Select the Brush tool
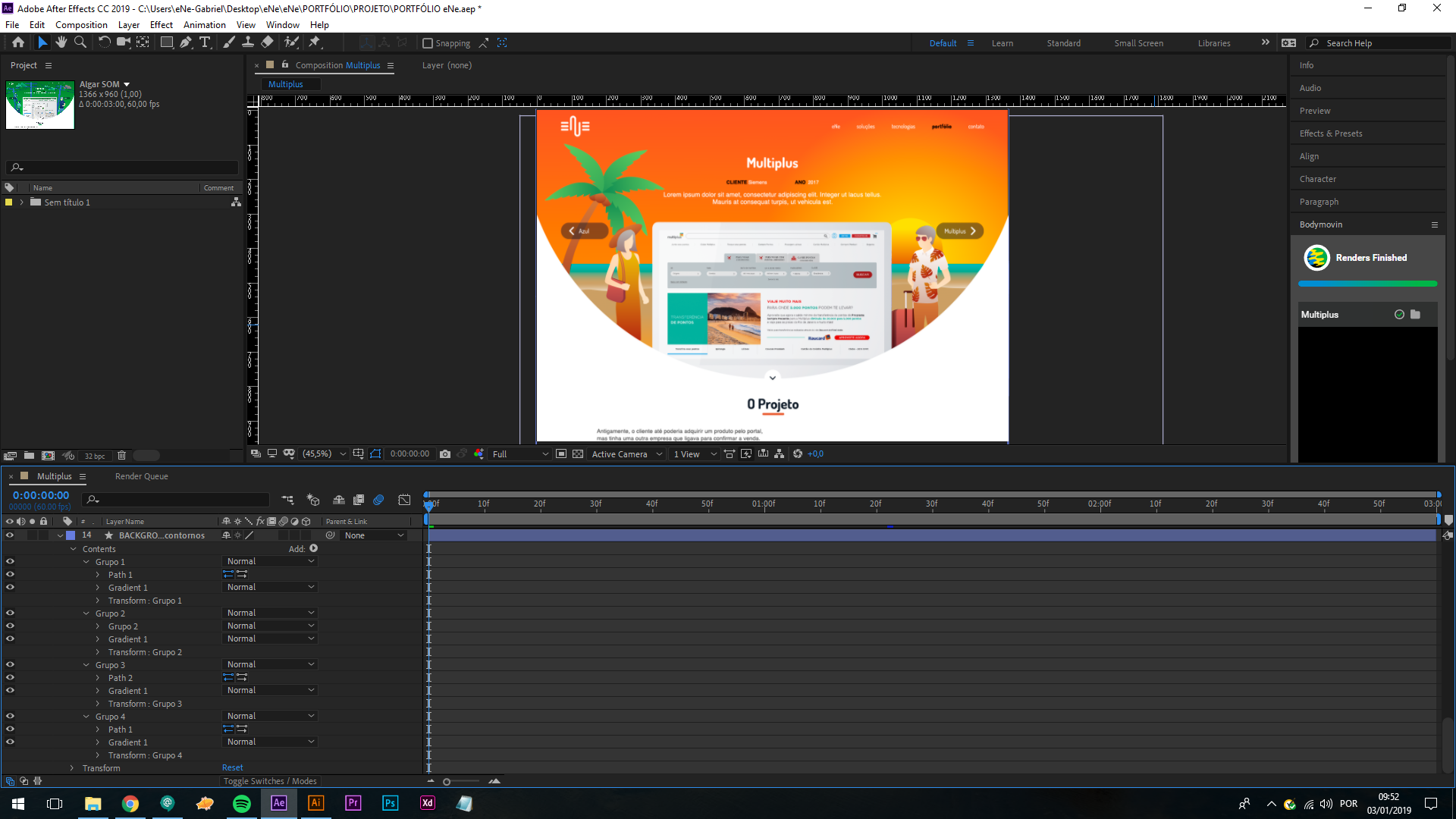 tap(228, 42)
